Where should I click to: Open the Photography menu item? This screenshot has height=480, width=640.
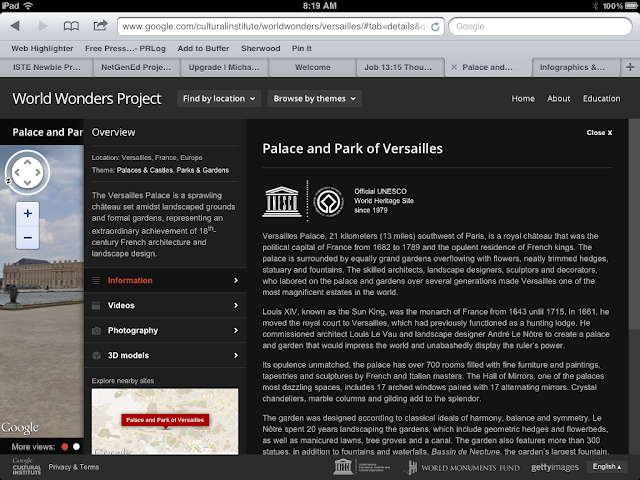(165, 330)
